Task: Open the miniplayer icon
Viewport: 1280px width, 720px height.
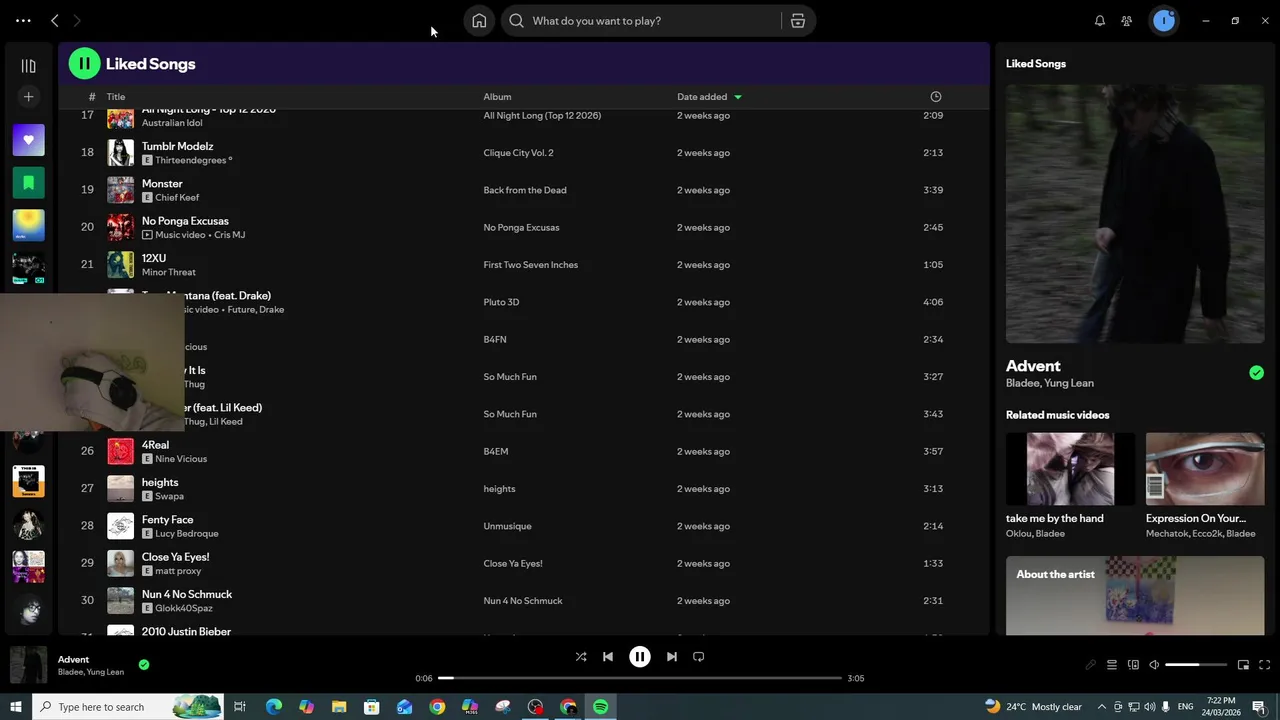Action: (x=1243, y=665)
